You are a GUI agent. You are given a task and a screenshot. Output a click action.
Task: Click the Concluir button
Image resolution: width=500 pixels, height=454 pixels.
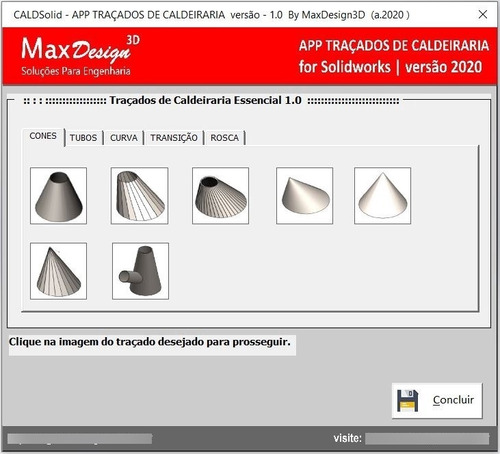click(x=437, y=400)
